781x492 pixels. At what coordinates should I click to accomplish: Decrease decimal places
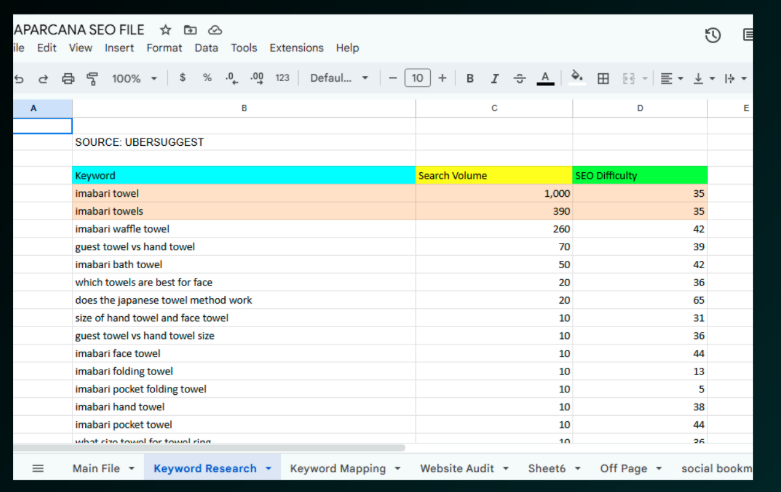coord(232,78)
